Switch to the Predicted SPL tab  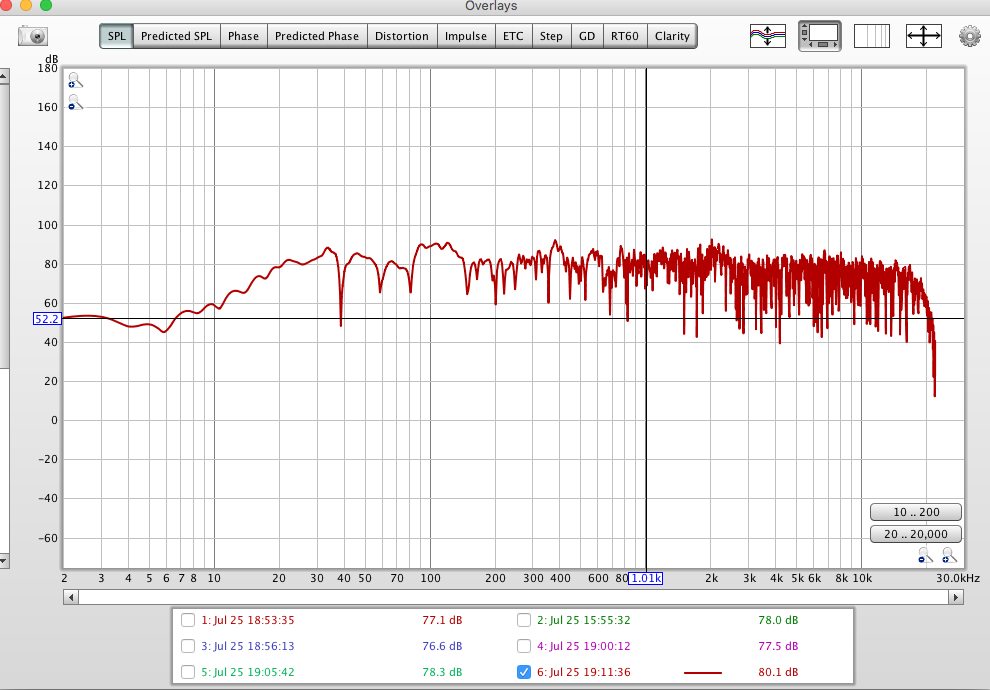176,36
